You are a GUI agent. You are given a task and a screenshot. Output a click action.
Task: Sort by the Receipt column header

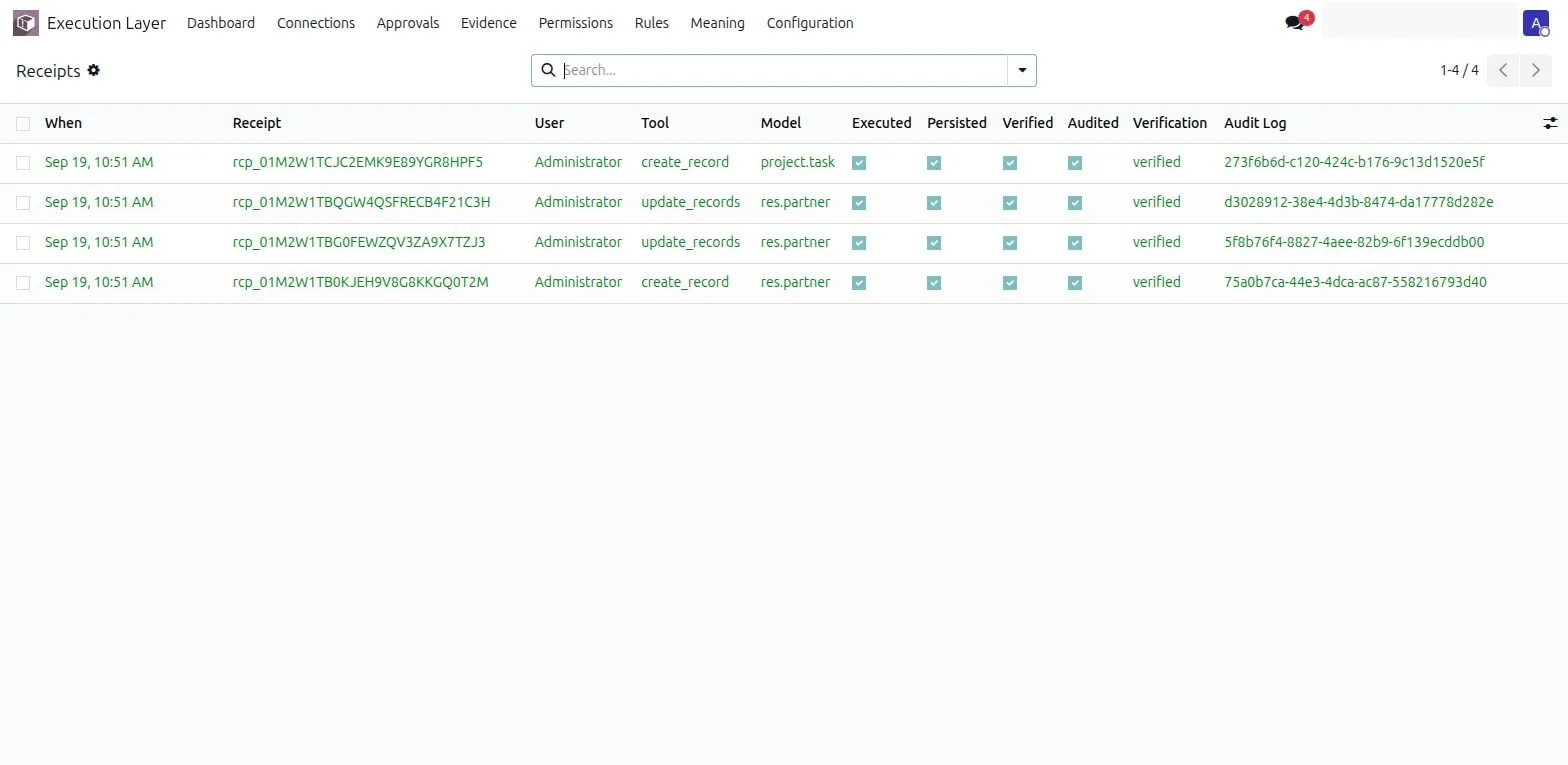[x=257, y=123]
